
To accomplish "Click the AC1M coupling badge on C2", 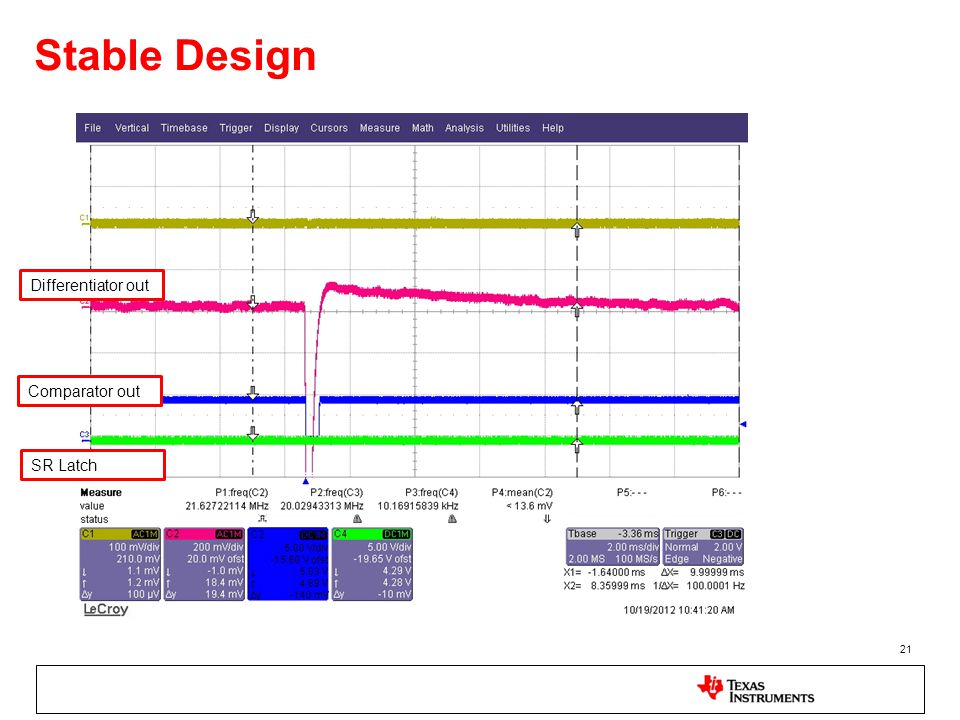I will [230, 534].
